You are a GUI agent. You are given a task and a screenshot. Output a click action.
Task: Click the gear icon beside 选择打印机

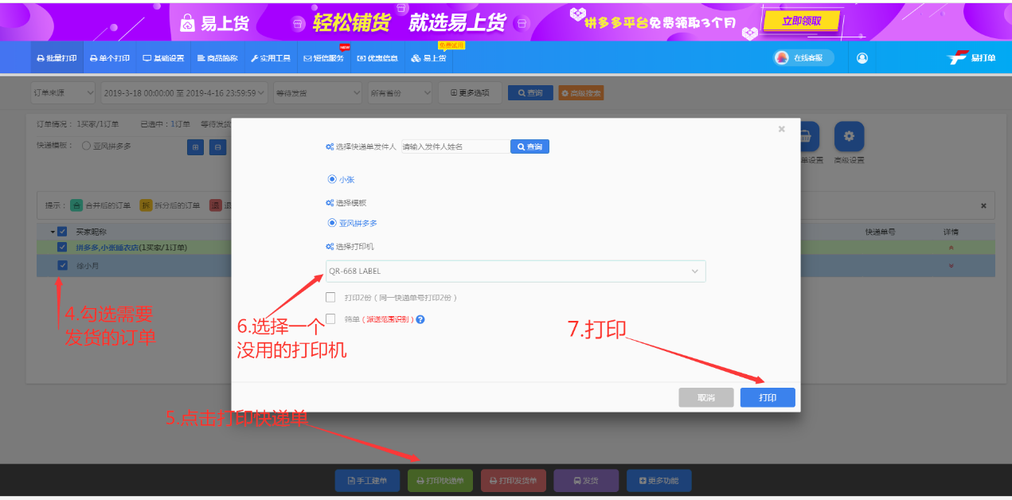pos(329,246)
